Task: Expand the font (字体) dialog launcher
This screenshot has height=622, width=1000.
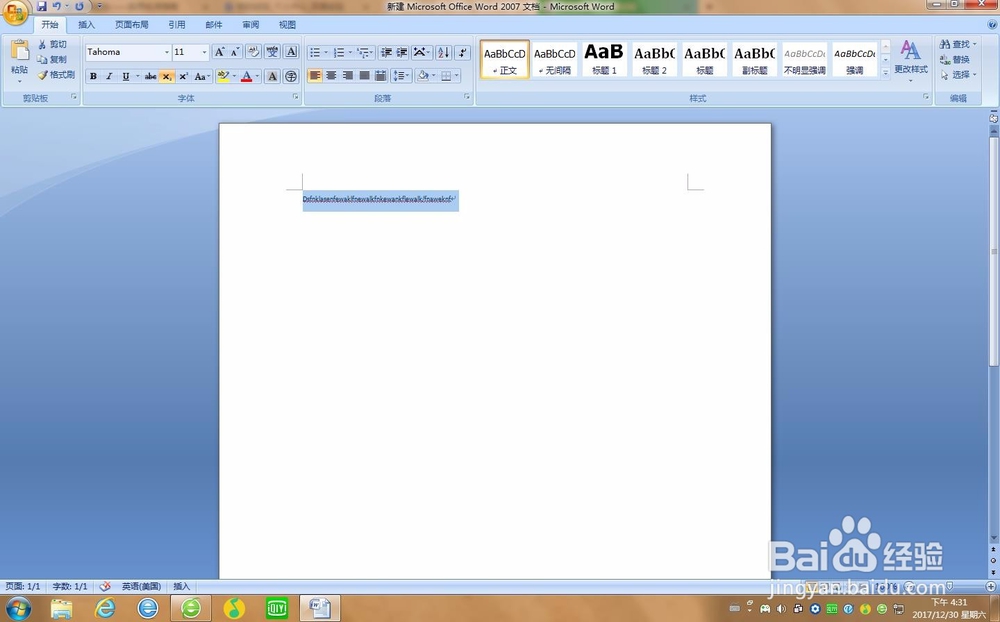Action: coord(295,97)
